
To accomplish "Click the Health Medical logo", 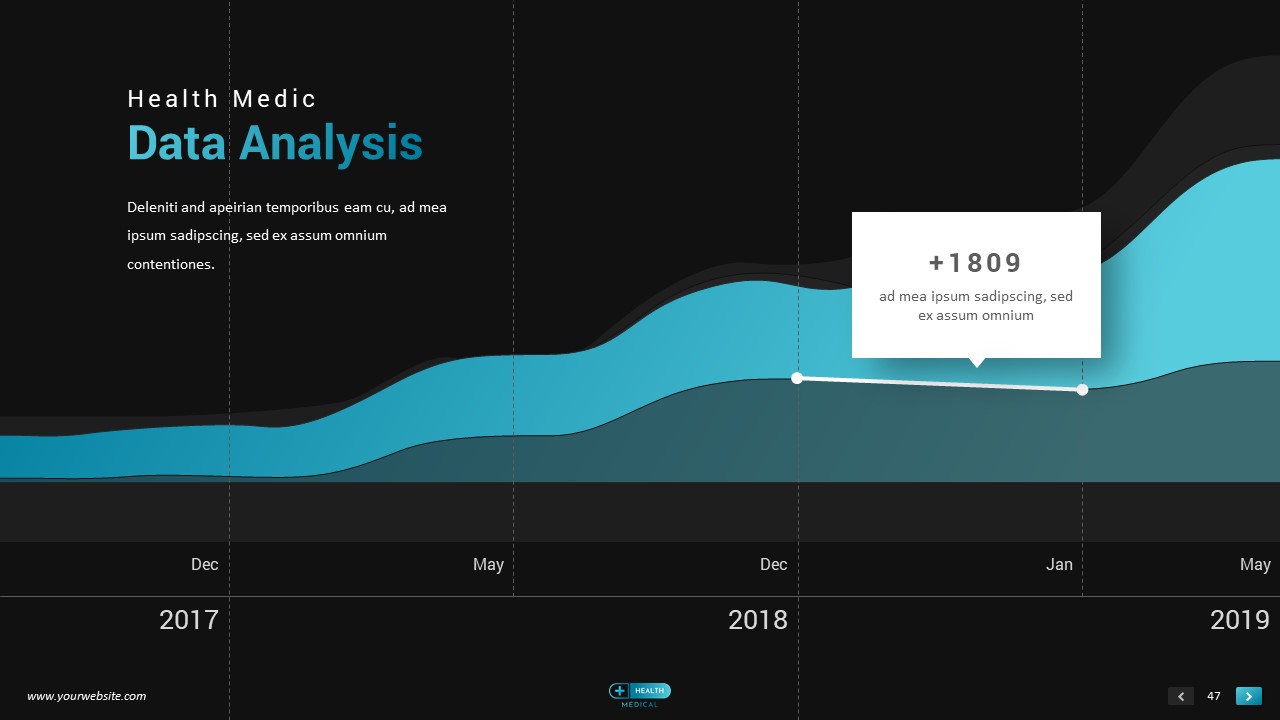I will 640,695.
